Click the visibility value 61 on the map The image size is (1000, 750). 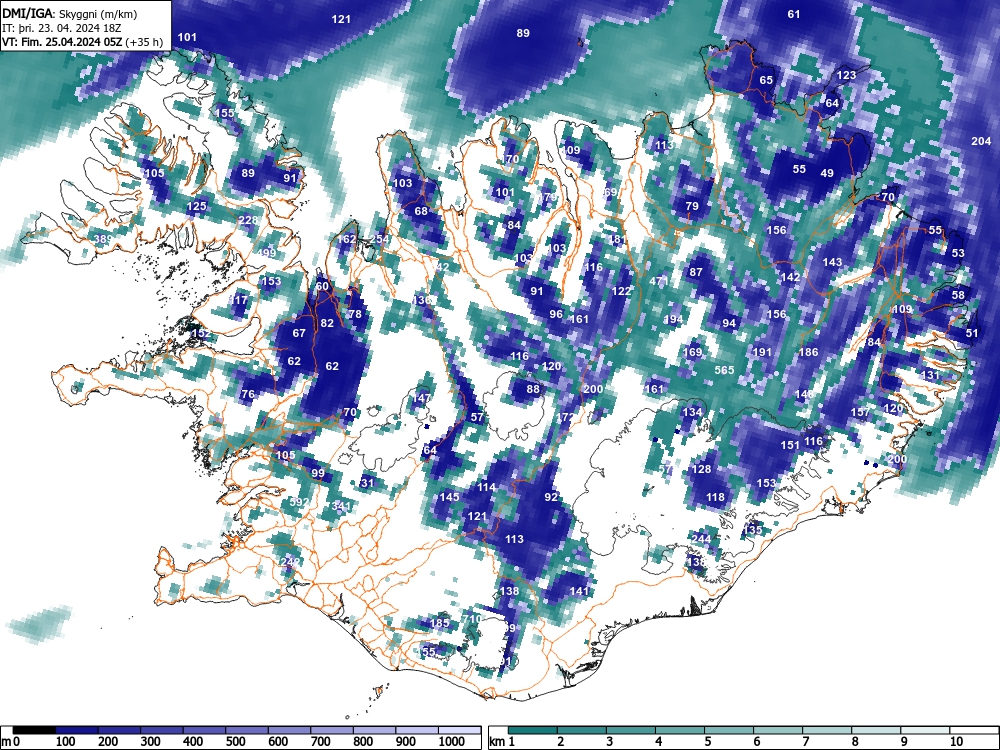pyautogui.click(x=793, y=14)
